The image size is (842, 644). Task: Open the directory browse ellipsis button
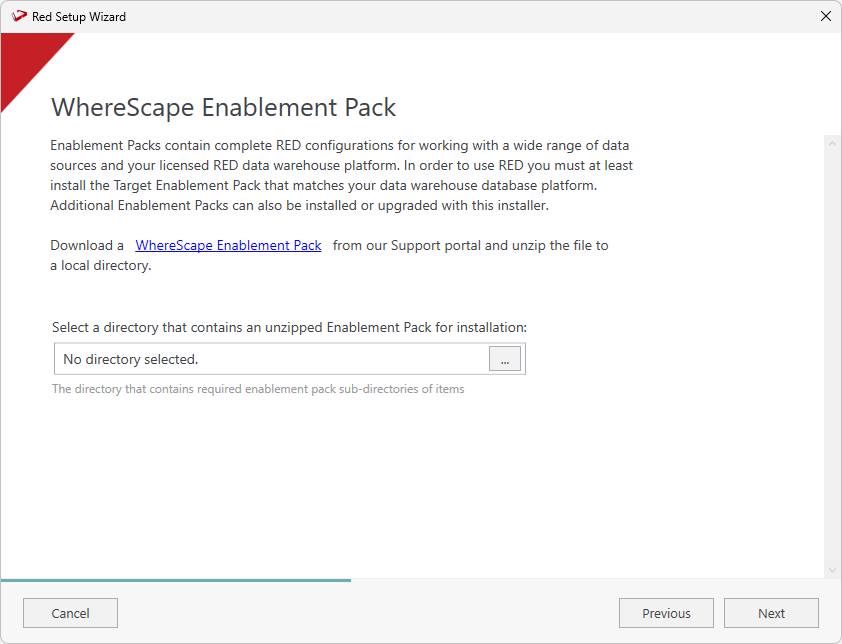504,359
